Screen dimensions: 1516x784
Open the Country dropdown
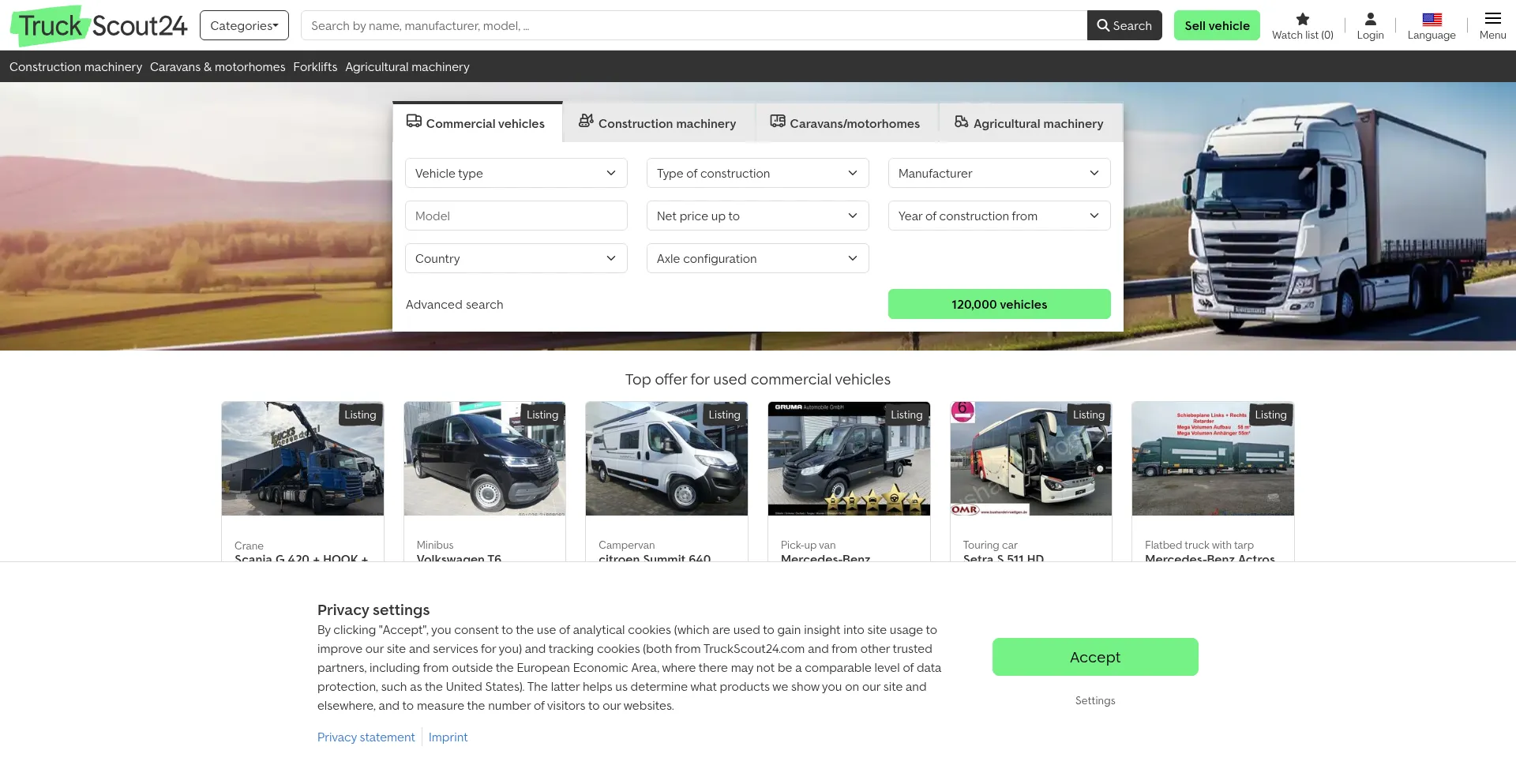(516, 258)
